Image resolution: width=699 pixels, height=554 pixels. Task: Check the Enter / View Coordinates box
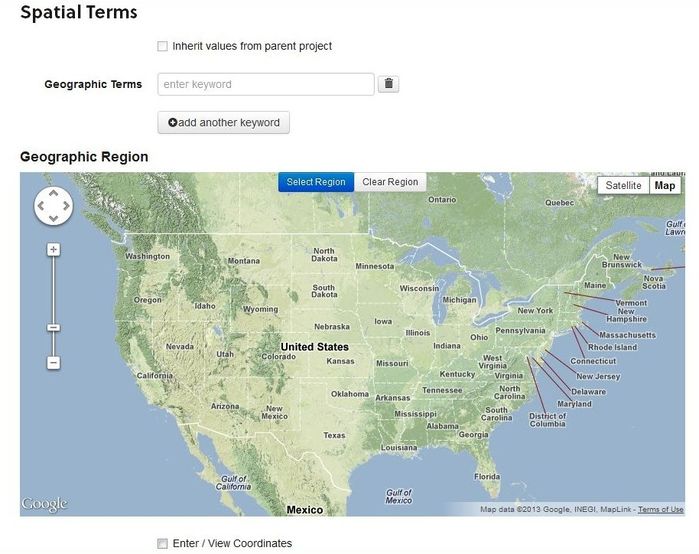(x=163, y=543)
